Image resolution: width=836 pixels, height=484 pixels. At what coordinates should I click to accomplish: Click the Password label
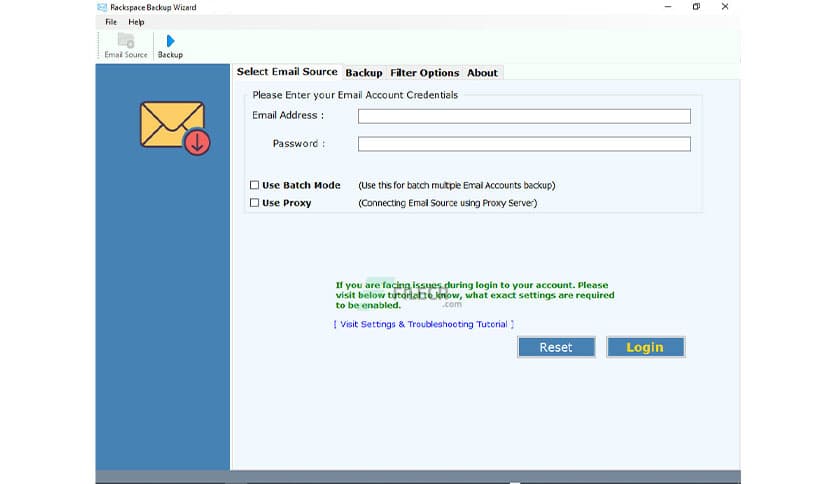tap(299, 143)
